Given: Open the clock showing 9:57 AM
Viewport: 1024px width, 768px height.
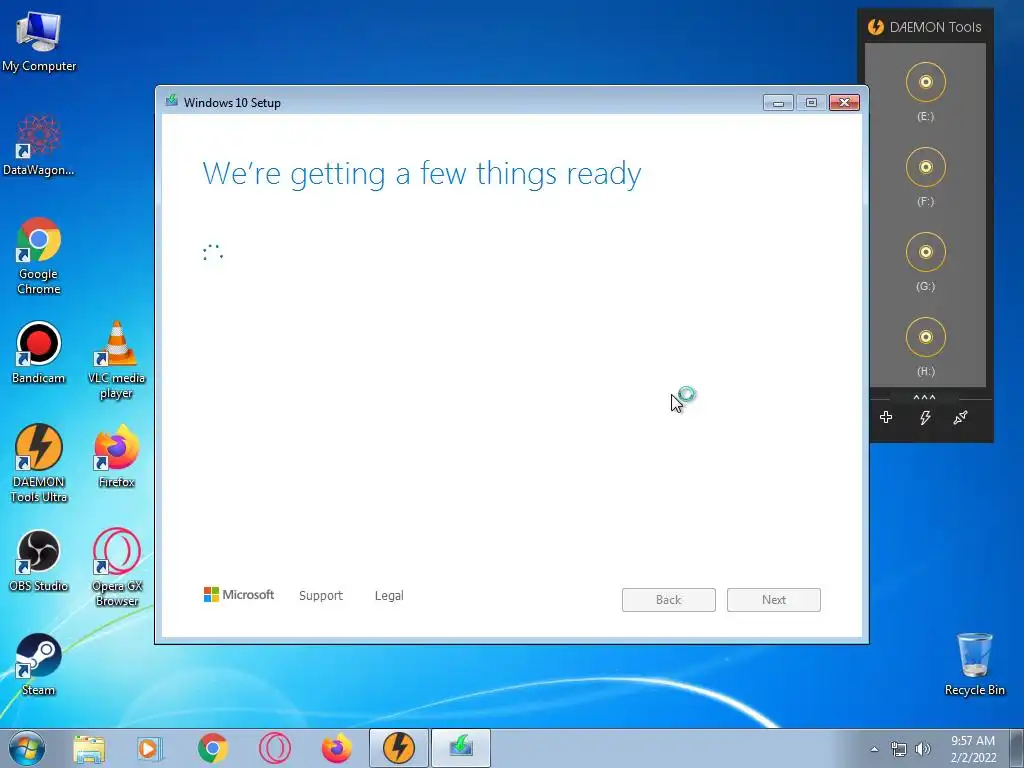Looking at the screenshot, I should [x=973, y=749].
